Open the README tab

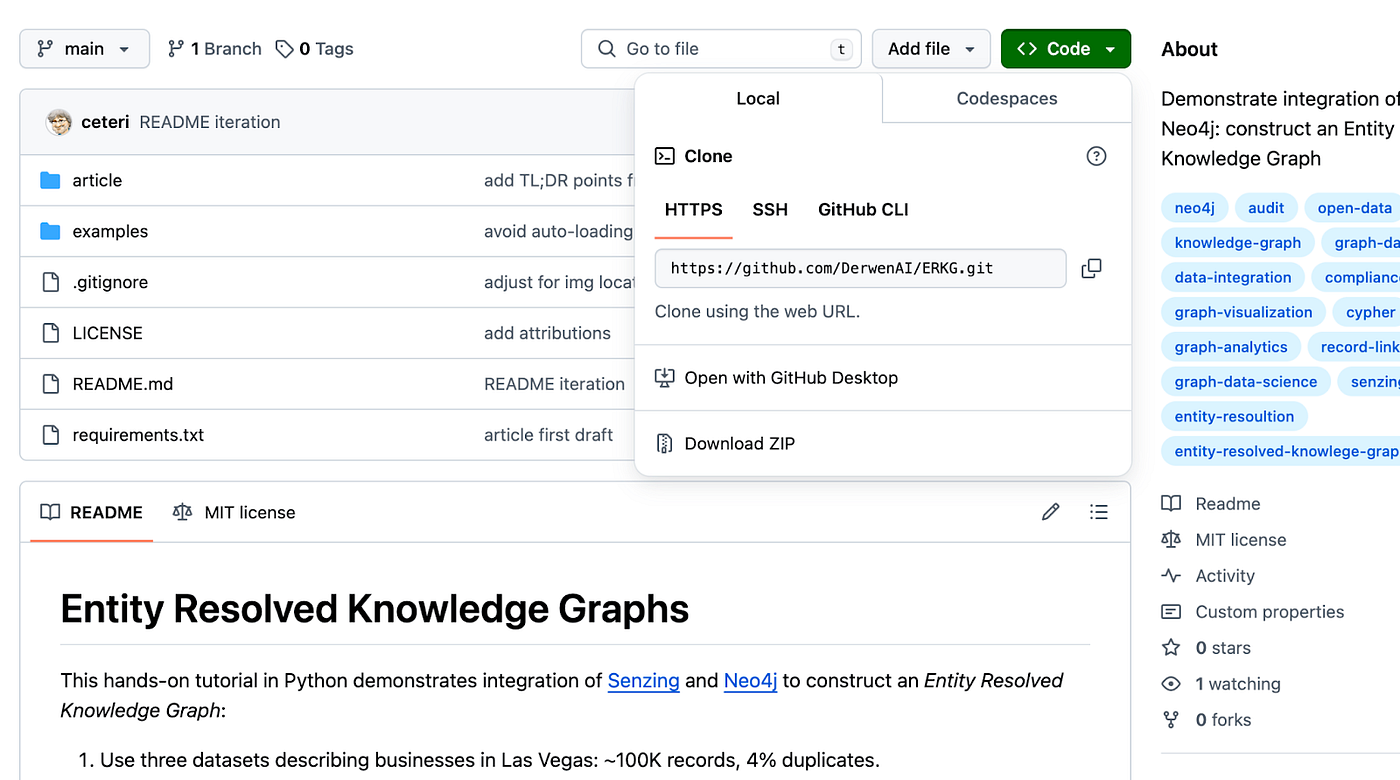point(92,512)
